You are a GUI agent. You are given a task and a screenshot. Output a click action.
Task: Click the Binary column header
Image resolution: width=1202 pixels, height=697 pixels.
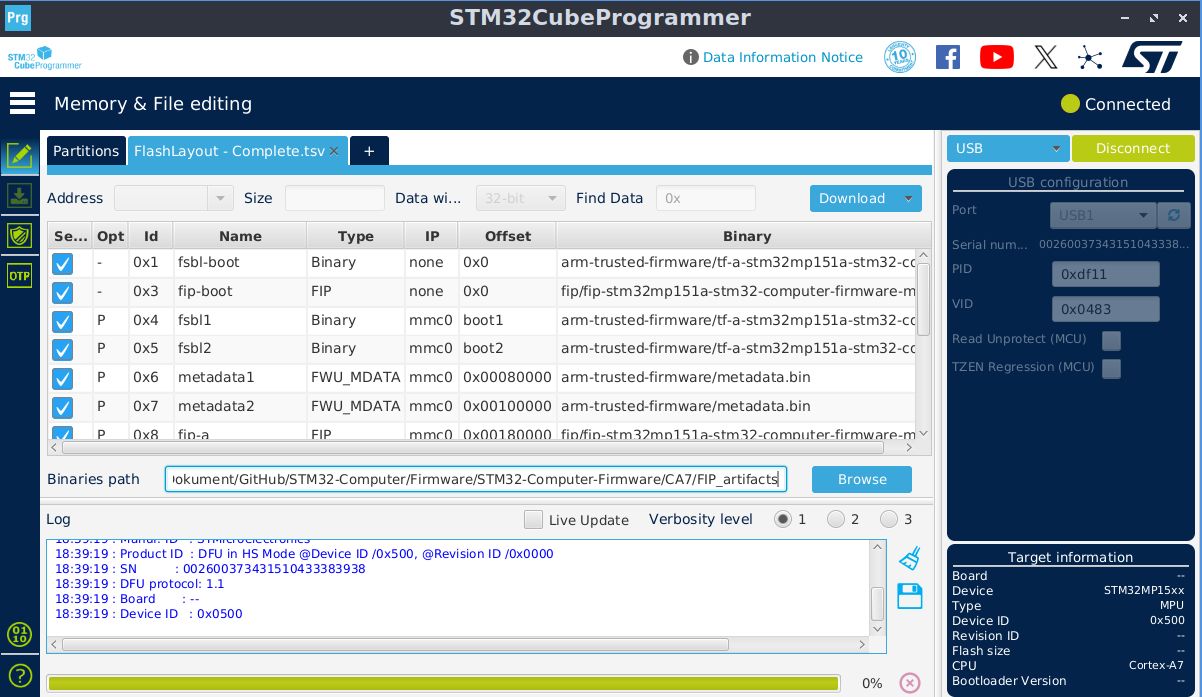pos(746,236)
